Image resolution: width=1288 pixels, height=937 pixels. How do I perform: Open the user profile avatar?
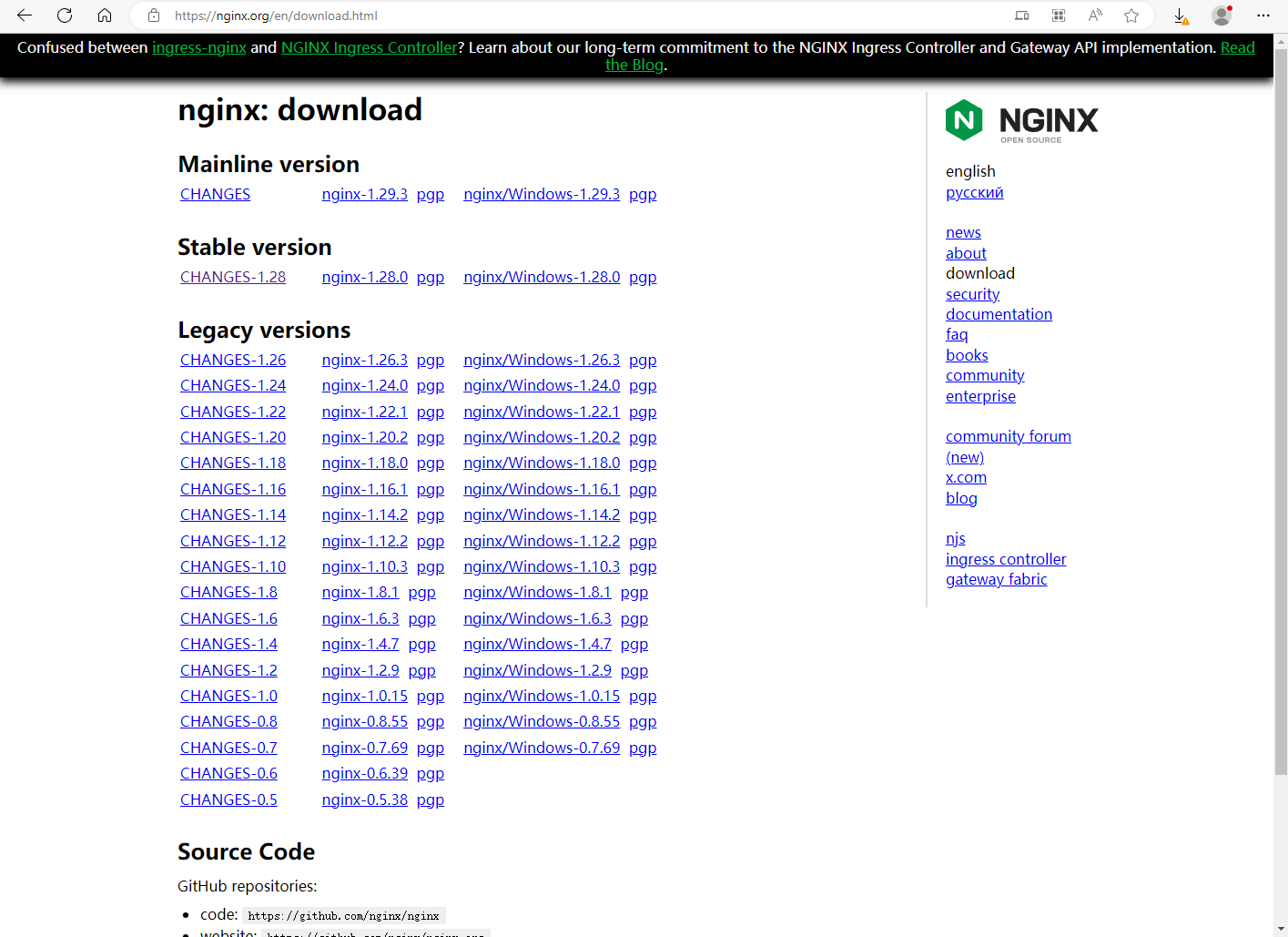click(x=1222, y=15)
